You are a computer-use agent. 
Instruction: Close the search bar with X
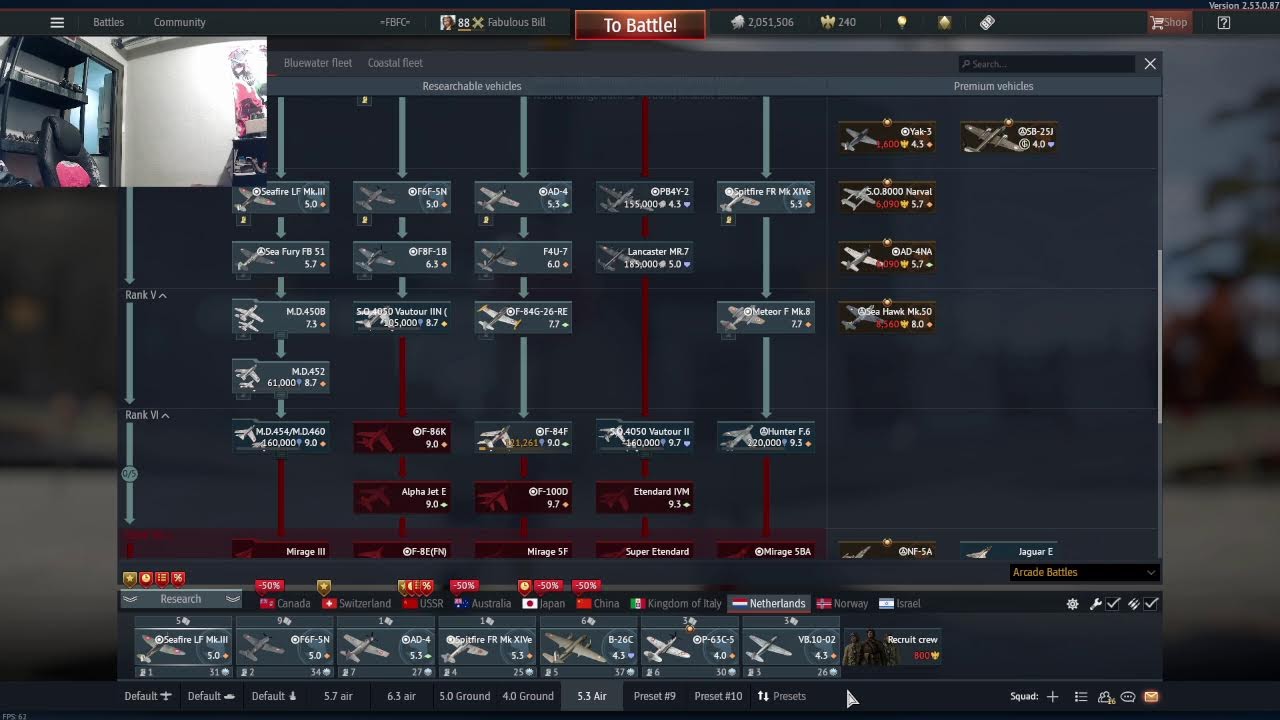coord(1150,64)
